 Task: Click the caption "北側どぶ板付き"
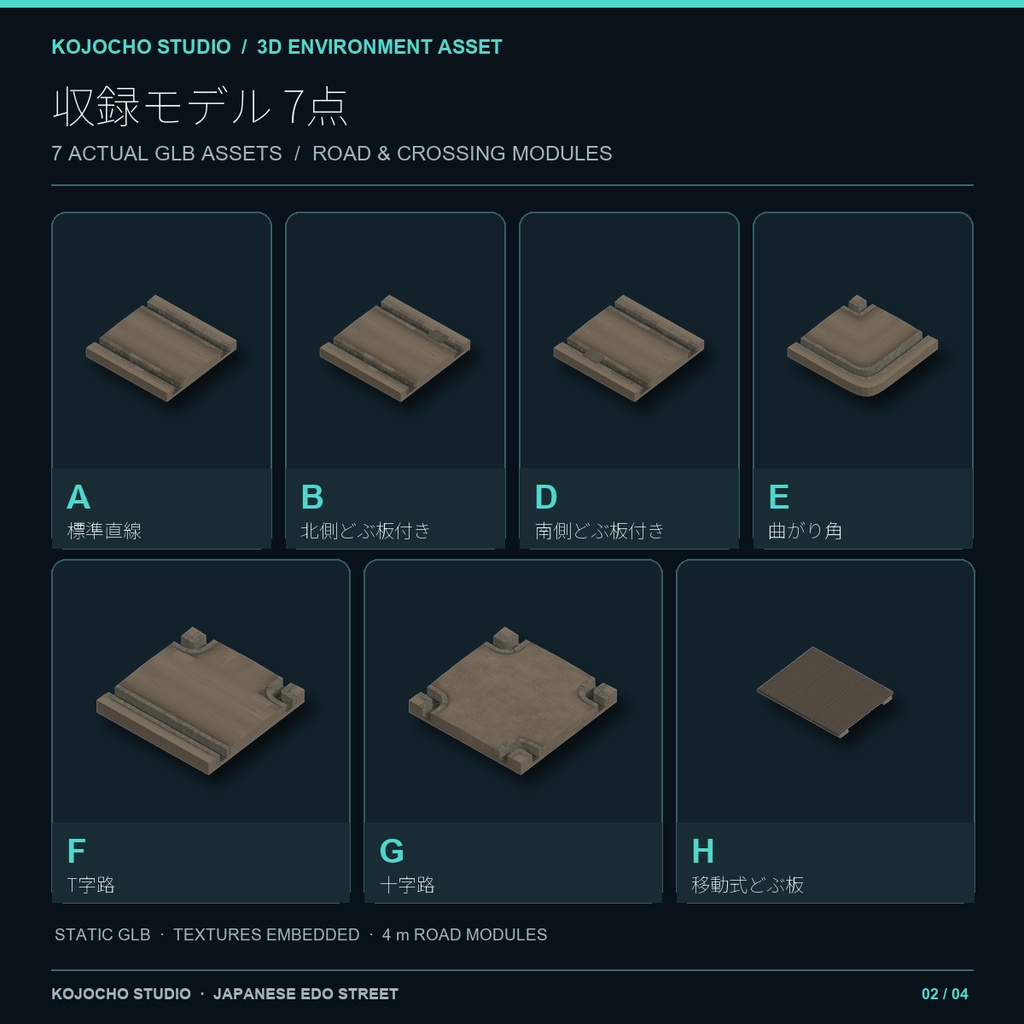click(366, 531)
